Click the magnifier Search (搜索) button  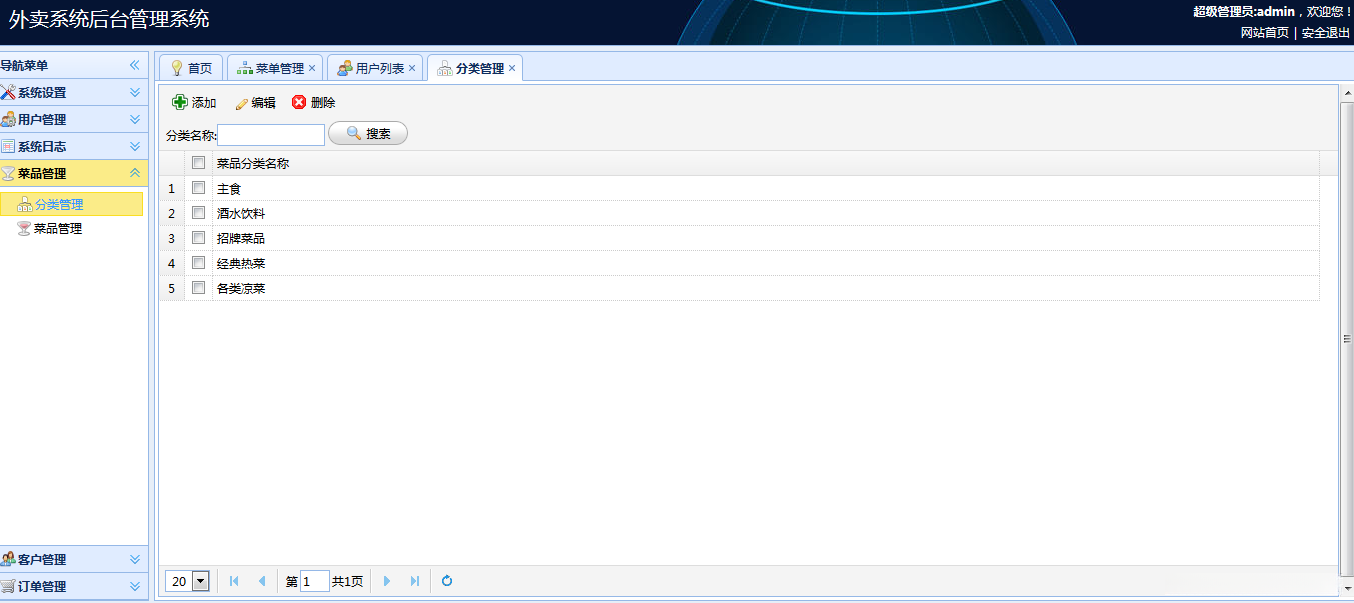(x=368, y=133)
